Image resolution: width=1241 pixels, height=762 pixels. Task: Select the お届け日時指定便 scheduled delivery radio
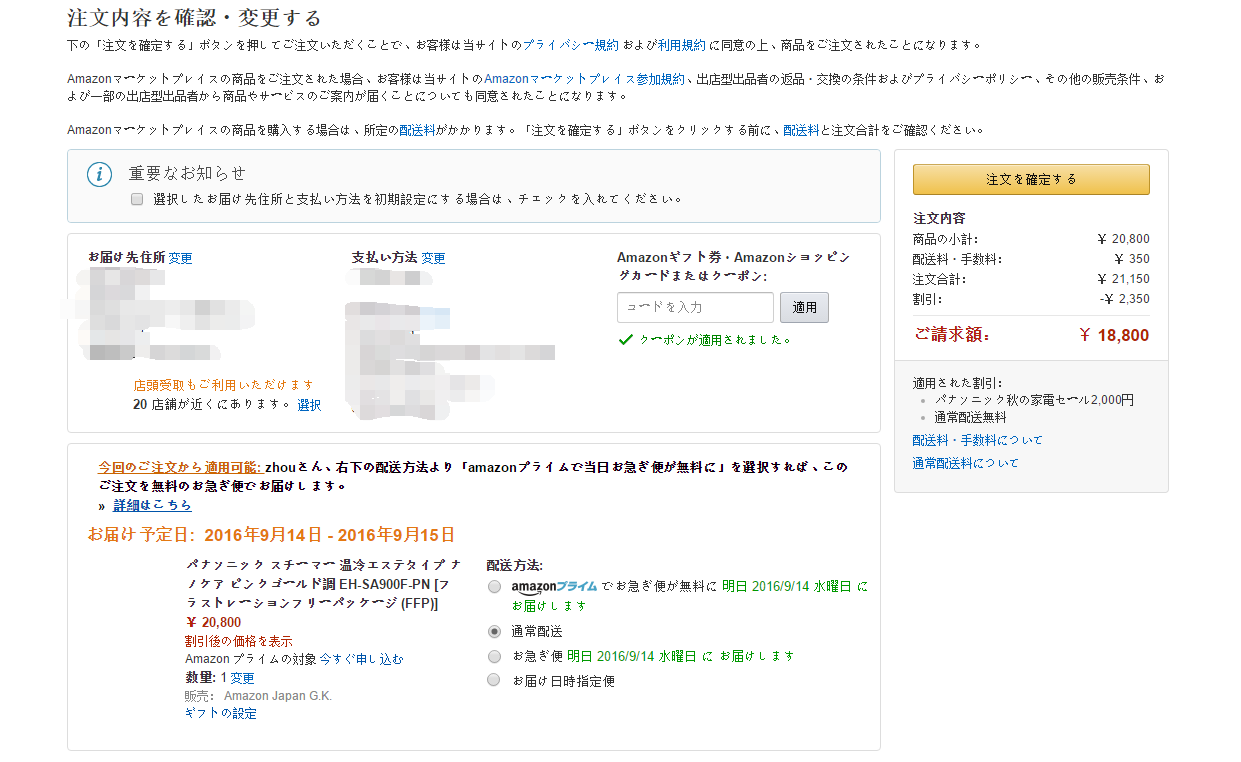(494, 681)
